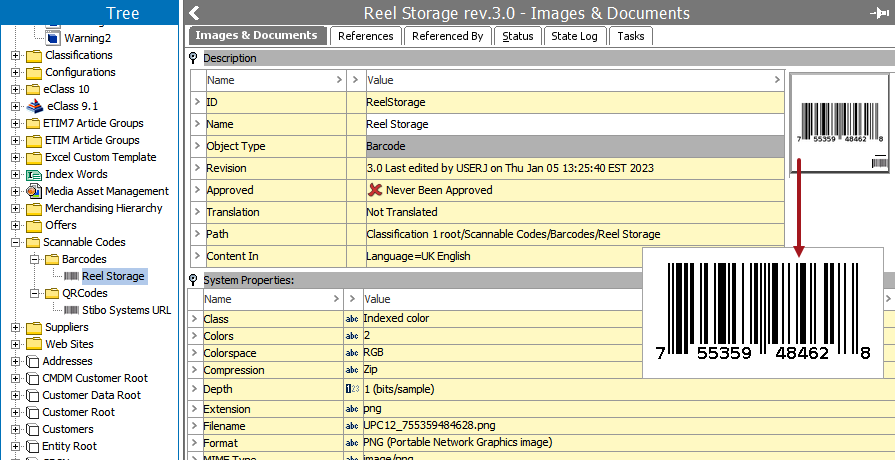Click the eClass 9.1 pyramid icon
Image resolution: width=895 pixels, height=460 pixels.
pos(33,106)
